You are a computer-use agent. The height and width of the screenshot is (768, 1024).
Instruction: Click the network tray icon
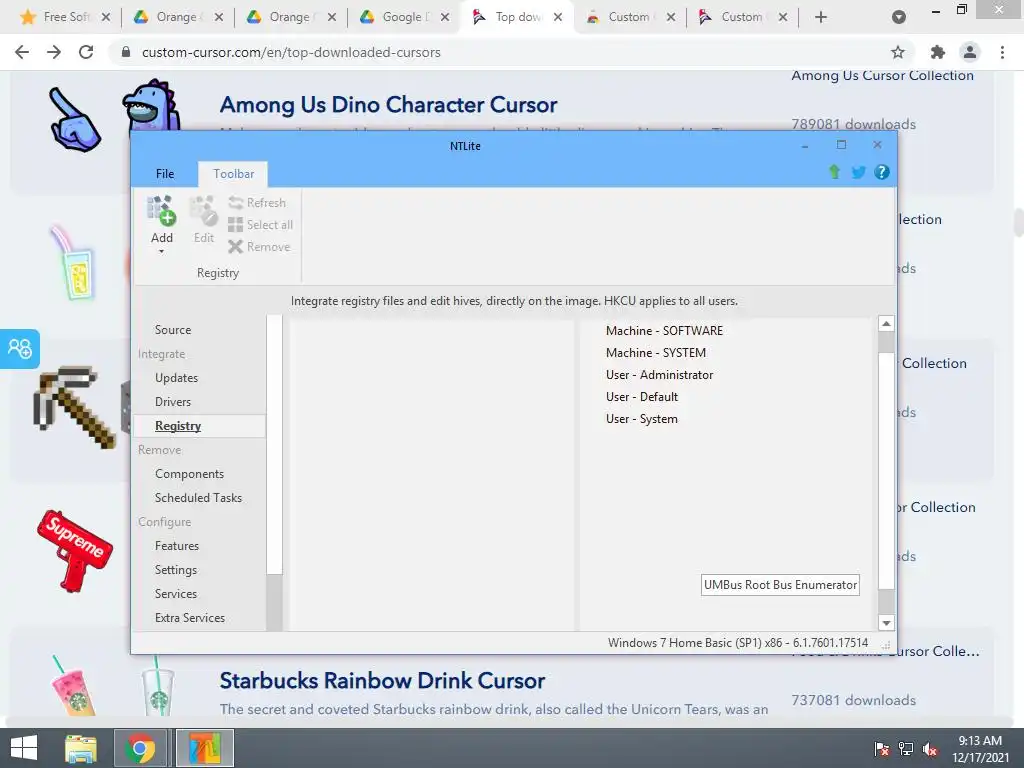pyautogui.click(x=906, y=749)
